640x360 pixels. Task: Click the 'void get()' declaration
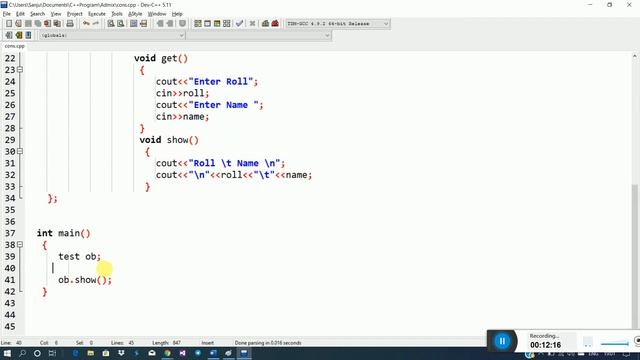click(161, 58)
